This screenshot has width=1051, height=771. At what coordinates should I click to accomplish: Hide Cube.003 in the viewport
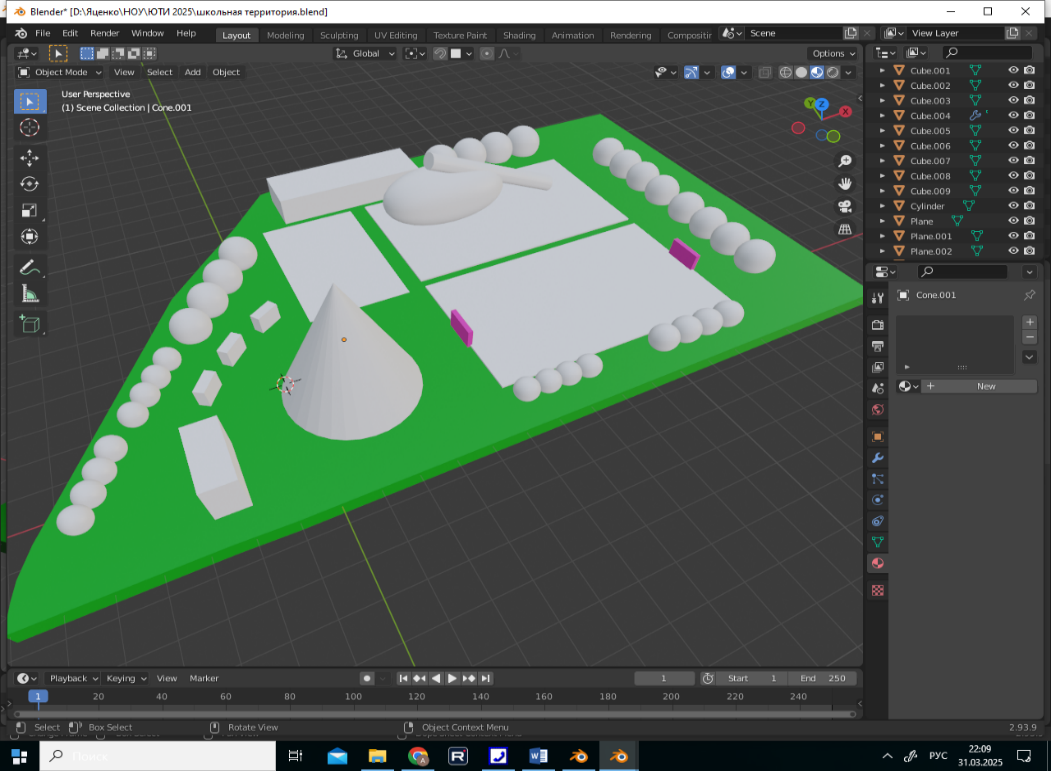pos(1013,101)
